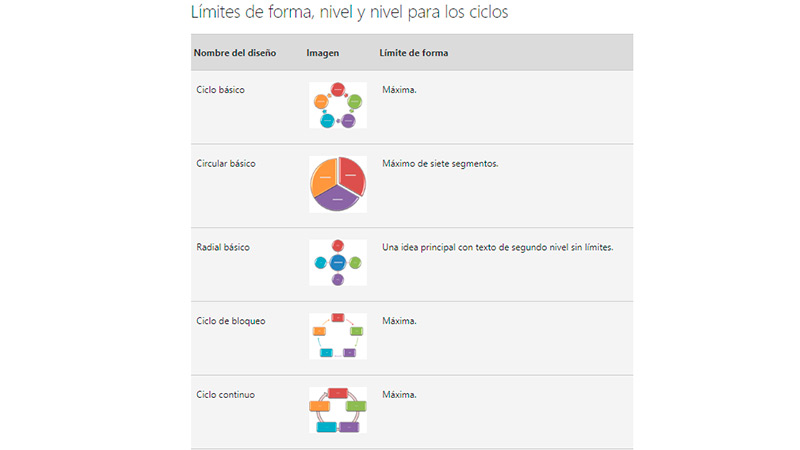This screenshot has width=800, height=450.
Task: Click the 'Nombre del diseño' column header
Action: pyautogui.click(x=235, y=52)
